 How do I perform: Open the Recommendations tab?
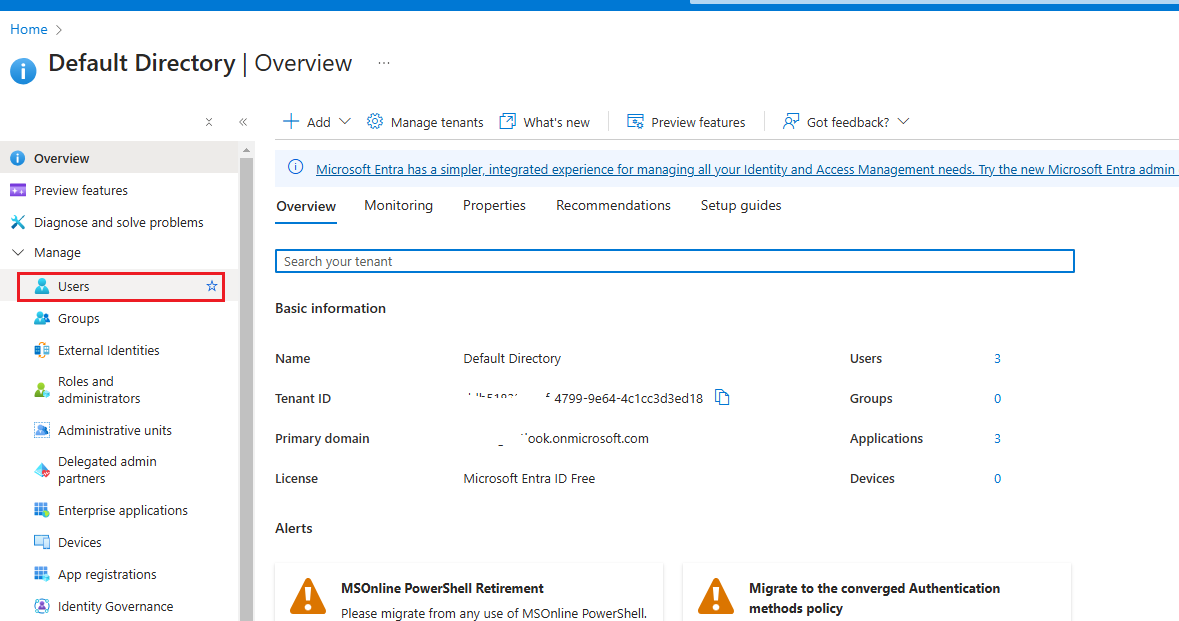613,206
